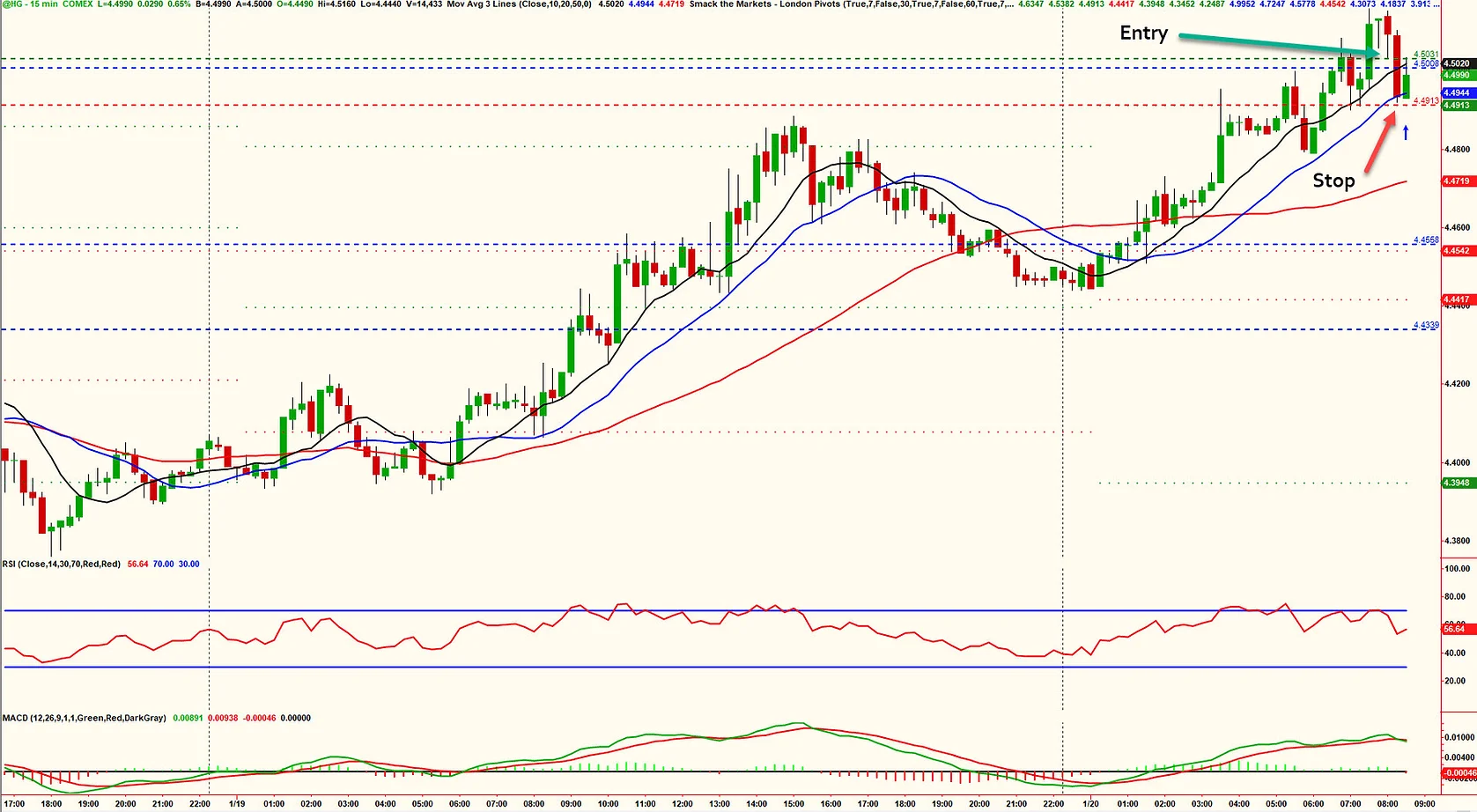
Task: Select the RSI 70 overbought horizontal line
Action: pyautogui.click(x=705, y=610)
